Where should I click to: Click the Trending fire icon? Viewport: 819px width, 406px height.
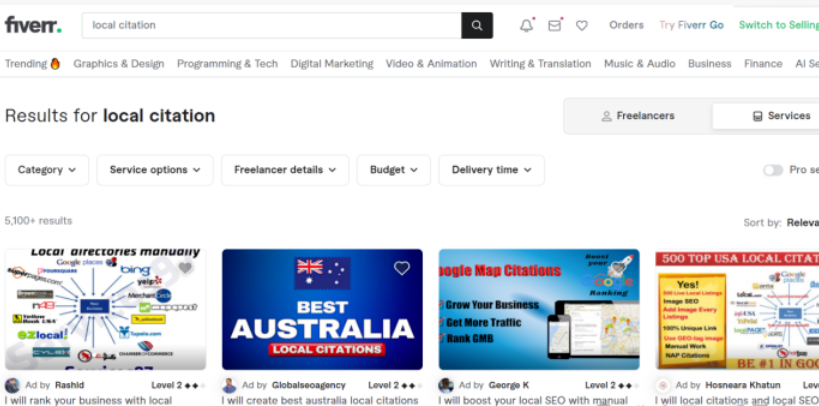click(x=55, y=64)
